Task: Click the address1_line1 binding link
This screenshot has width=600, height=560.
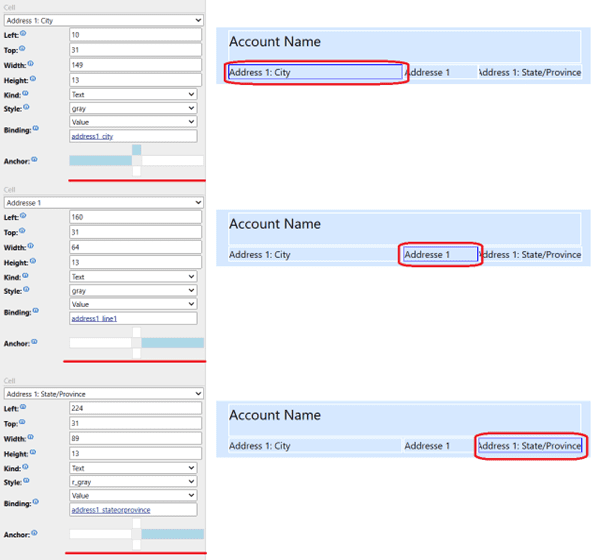Action: coord(93,318)
